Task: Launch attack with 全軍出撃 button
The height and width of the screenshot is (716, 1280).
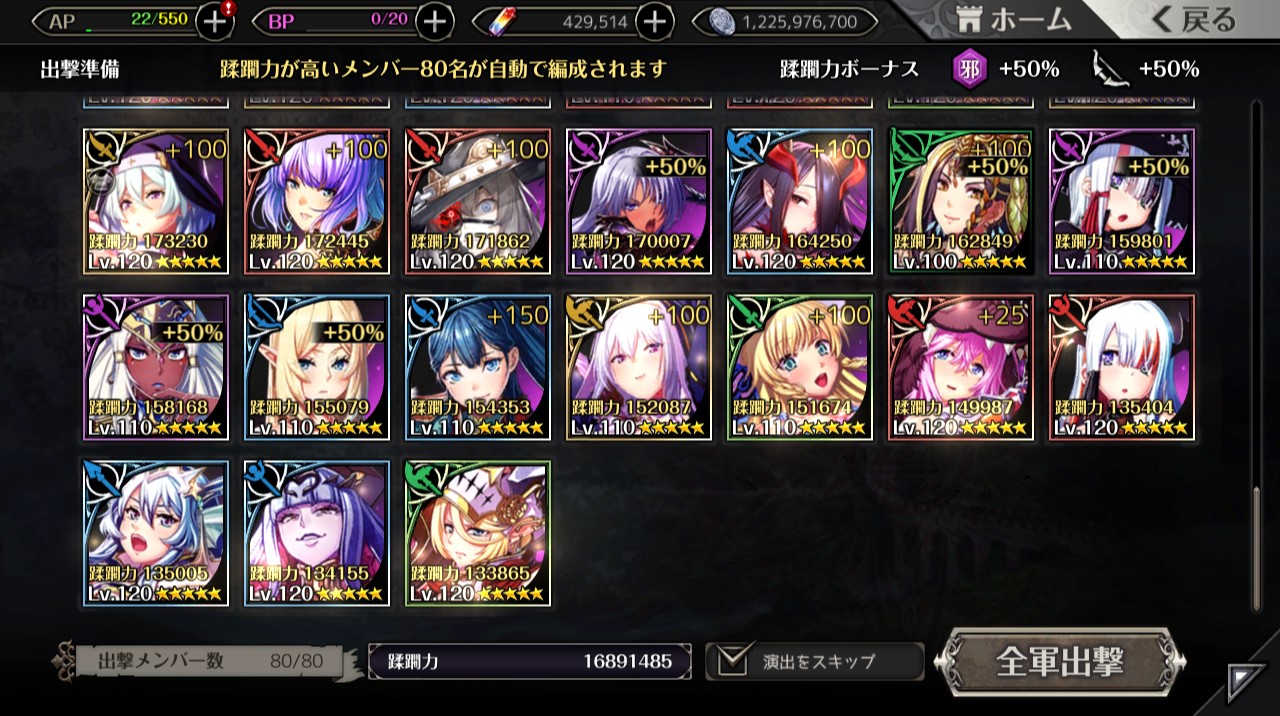Action: click(x=1060, y=661)
